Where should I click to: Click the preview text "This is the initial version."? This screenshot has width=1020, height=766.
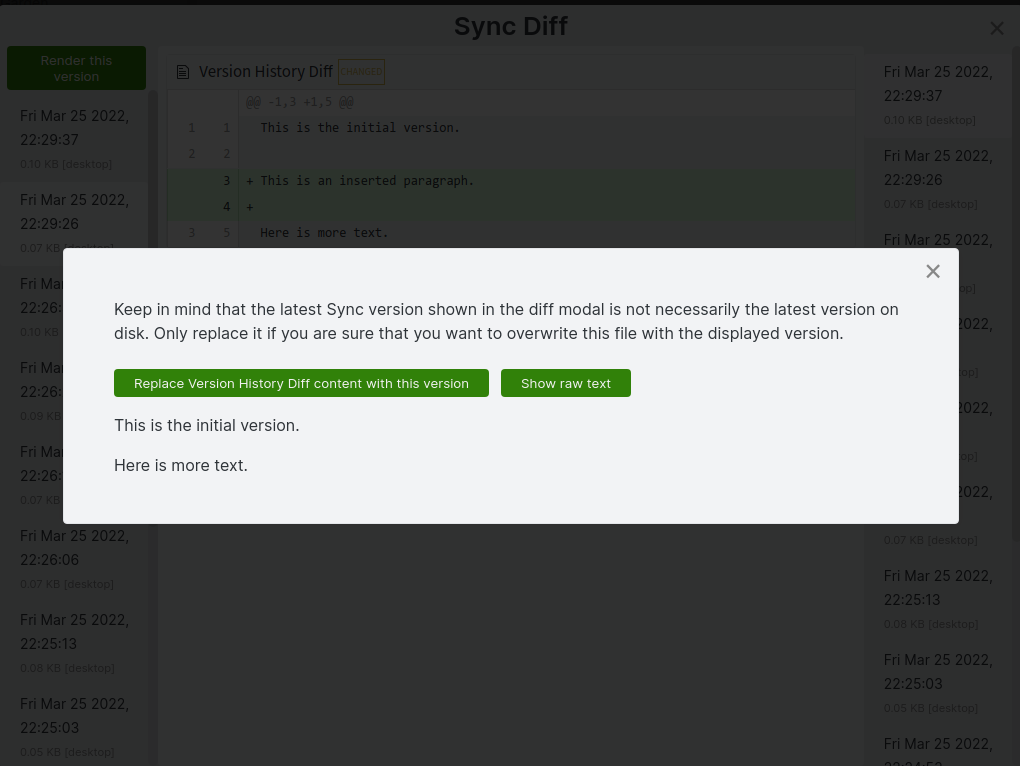206,425
